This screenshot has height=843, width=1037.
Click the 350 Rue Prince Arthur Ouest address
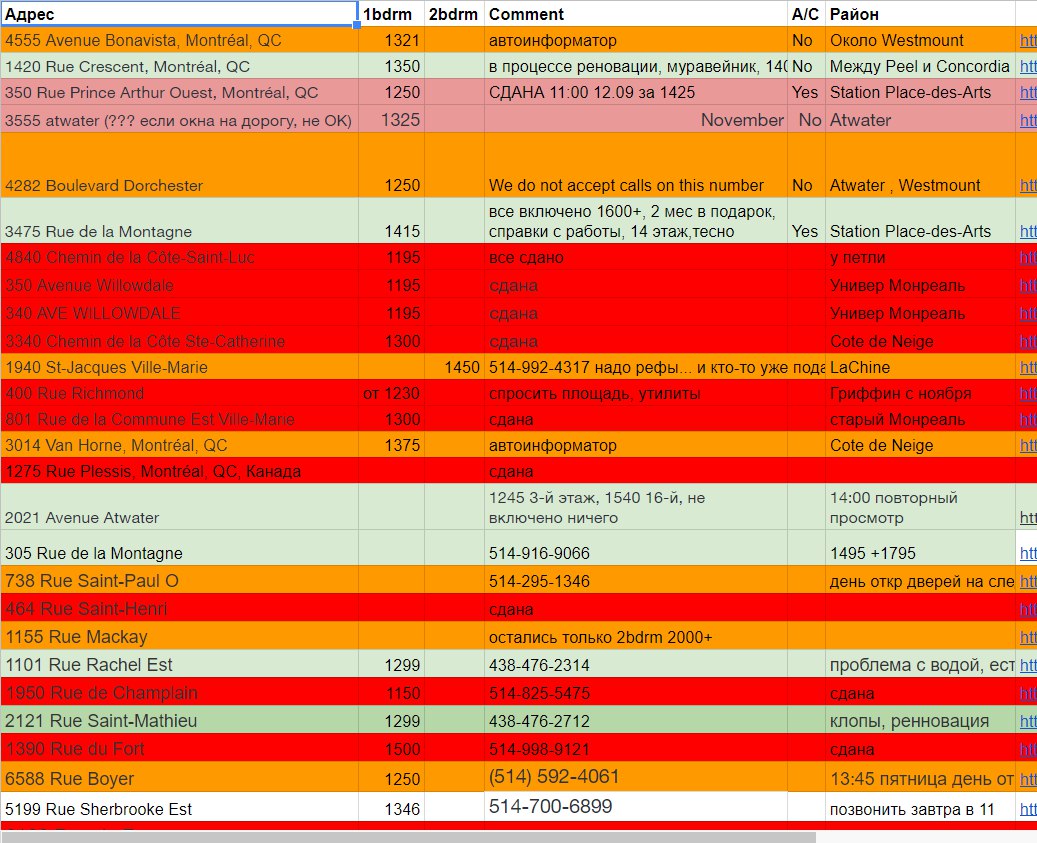click(179, 93)
